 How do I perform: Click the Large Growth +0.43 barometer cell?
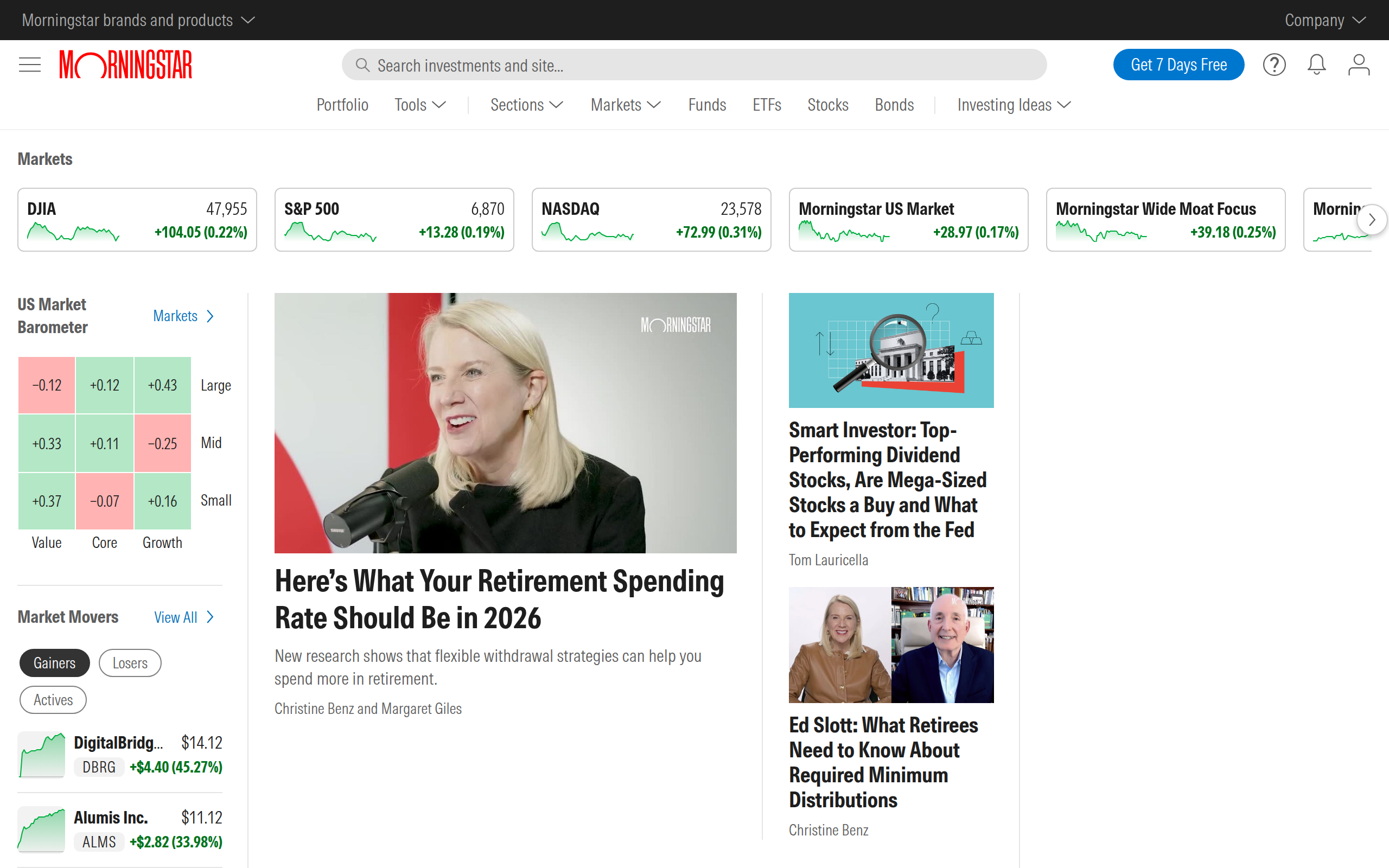pyautogui.click(x=162, y=385)
